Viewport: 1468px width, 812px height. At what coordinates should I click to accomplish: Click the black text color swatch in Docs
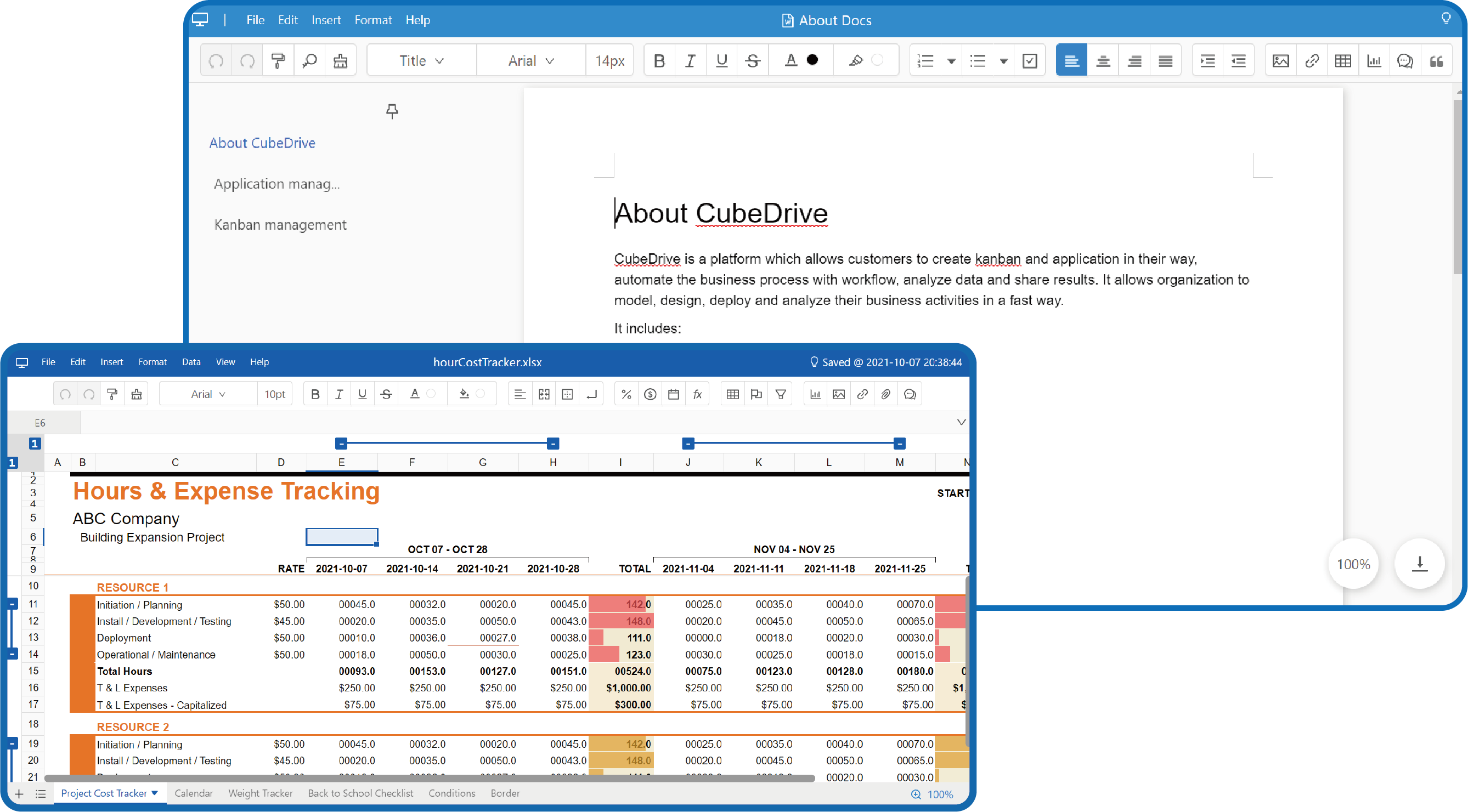(812, 60)
